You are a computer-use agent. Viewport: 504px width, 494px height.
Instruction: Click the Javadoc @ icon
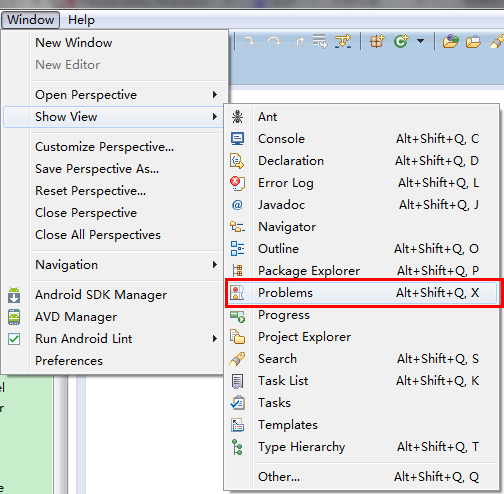click(x=237, y=205)
